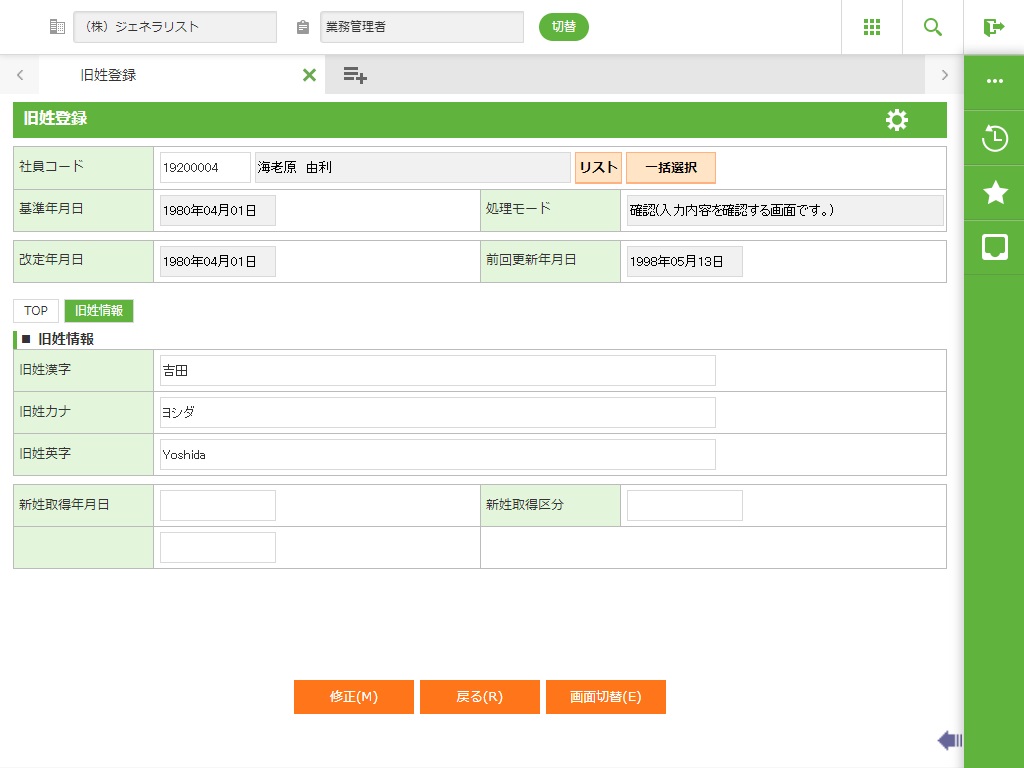
Task: Click the 旧姓漢字 input field
Action: click(437, 370)
